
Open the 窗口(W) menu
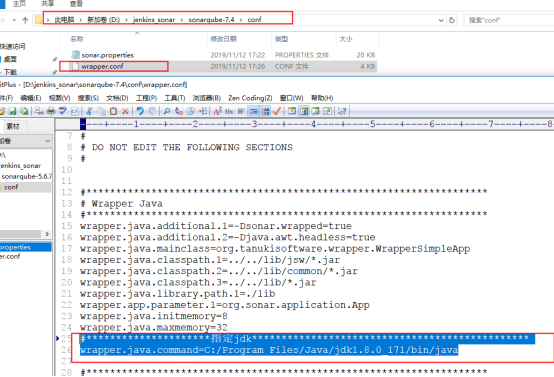coord(291,98)
